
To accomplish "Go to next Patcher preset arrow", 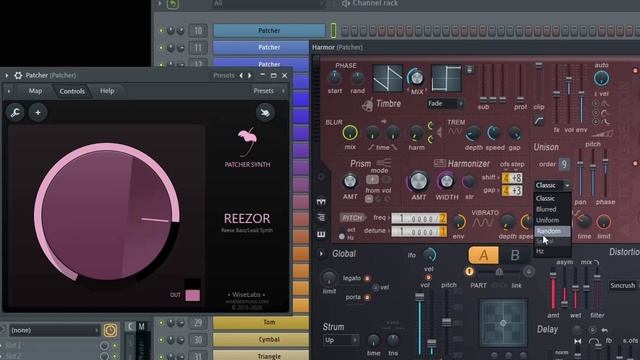I will [x=249, y=76].
